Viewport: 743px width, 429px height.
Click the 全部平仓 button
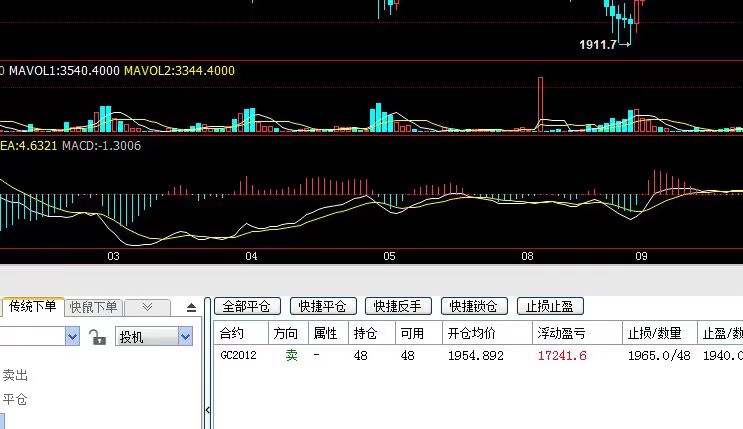coord(247,306)
